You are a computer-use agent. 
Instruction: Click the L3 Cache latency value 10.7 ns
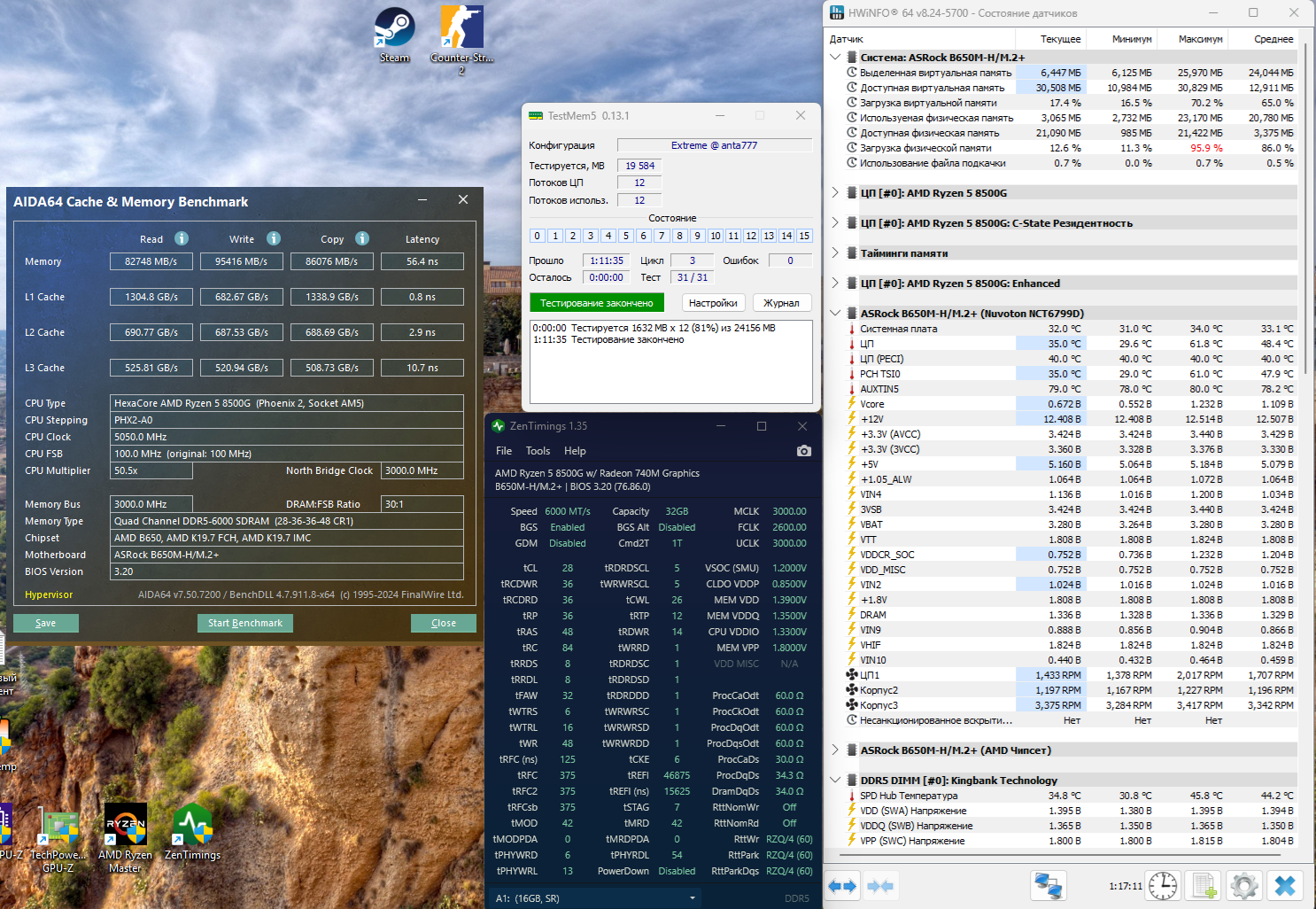pyautogui.click(x=422, y=368)
